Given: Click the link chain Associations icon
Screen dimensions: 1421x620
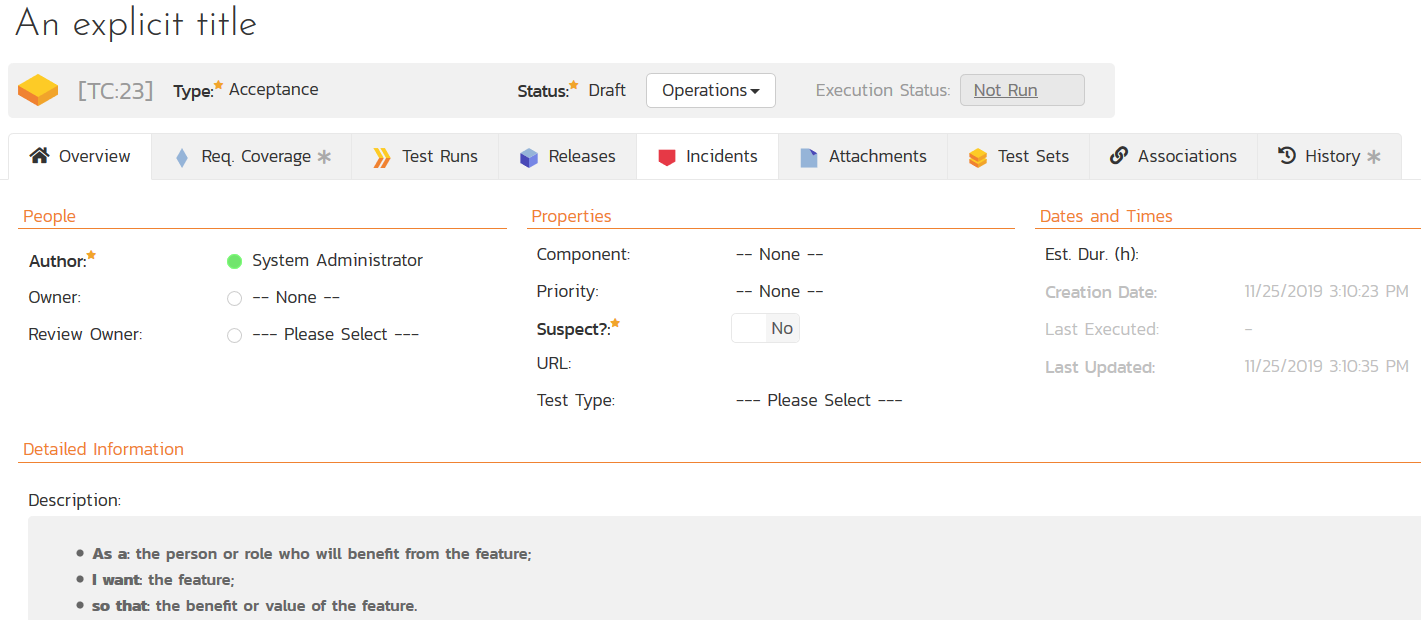Looking at the screenshot, I should 1119,156.
